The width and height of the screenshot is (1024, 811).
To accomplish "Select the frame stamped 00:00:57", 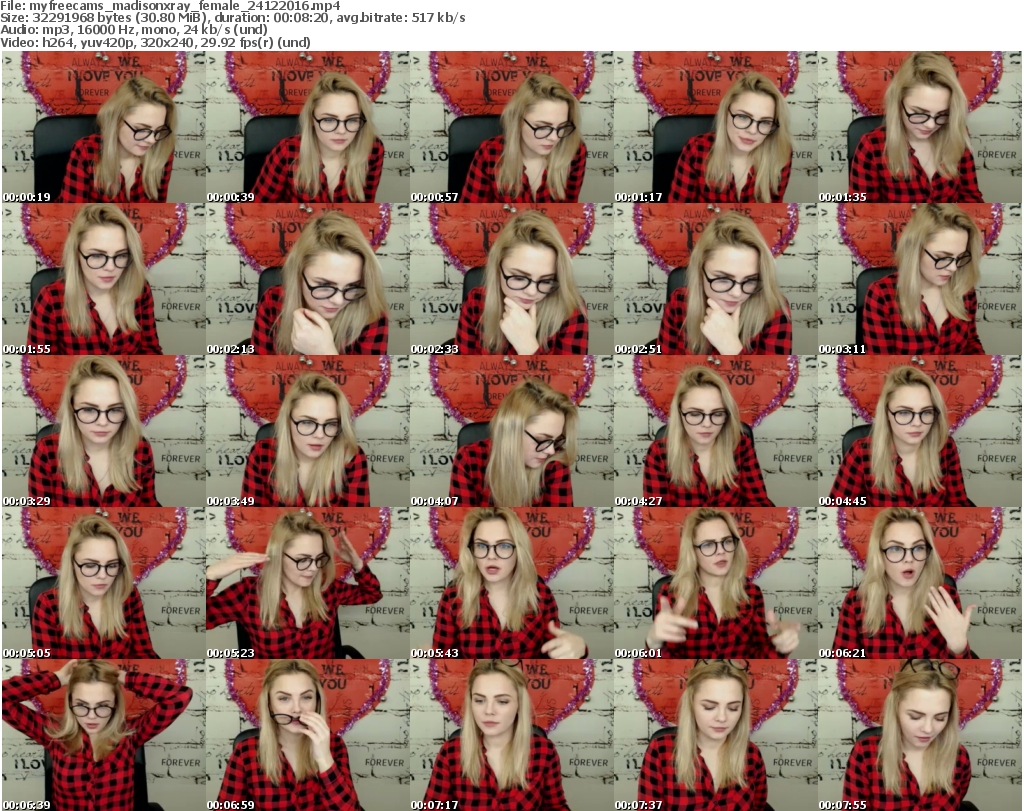I will point(511,127).
